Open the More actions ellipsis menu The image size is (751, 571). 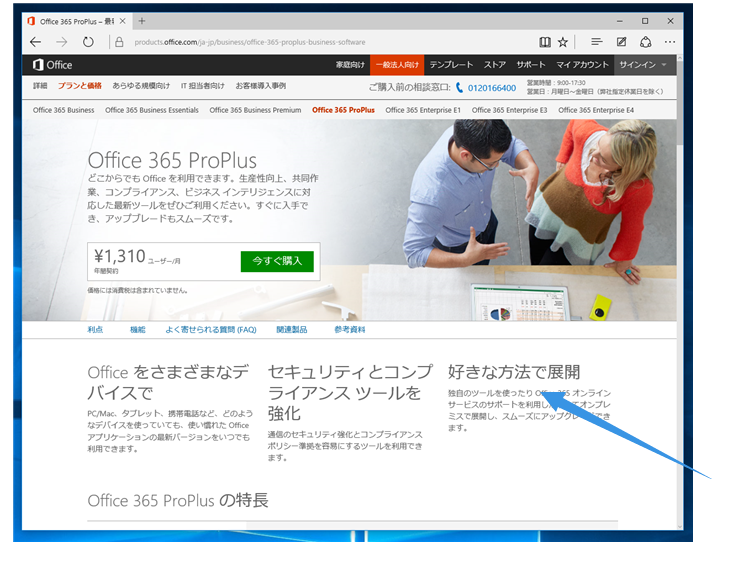pyautogui.click(x=670, y=42)
